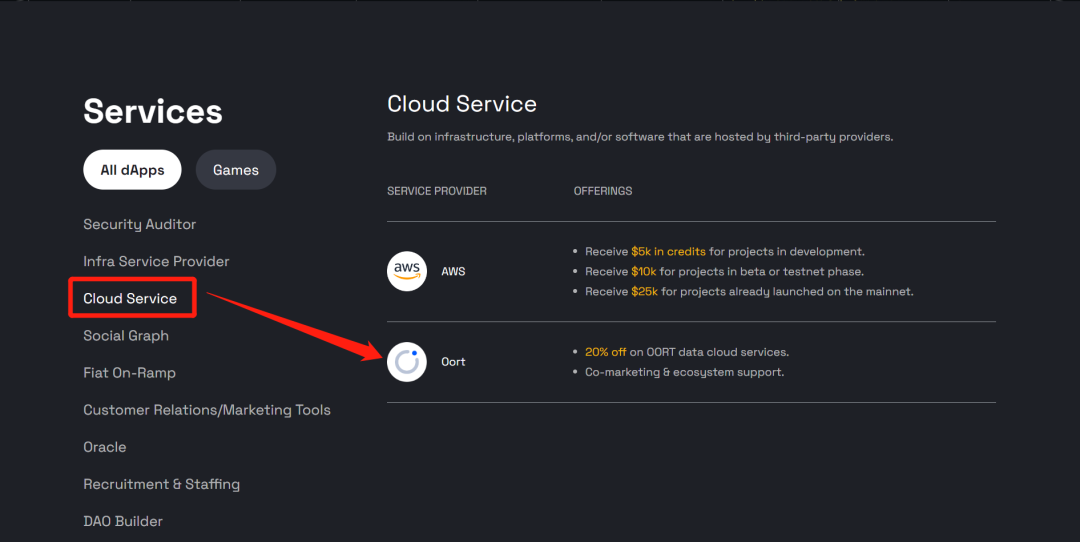Viewport: 1080px width, 542px height.
Task: Switch to the Games filter pill
Action: 236,170
